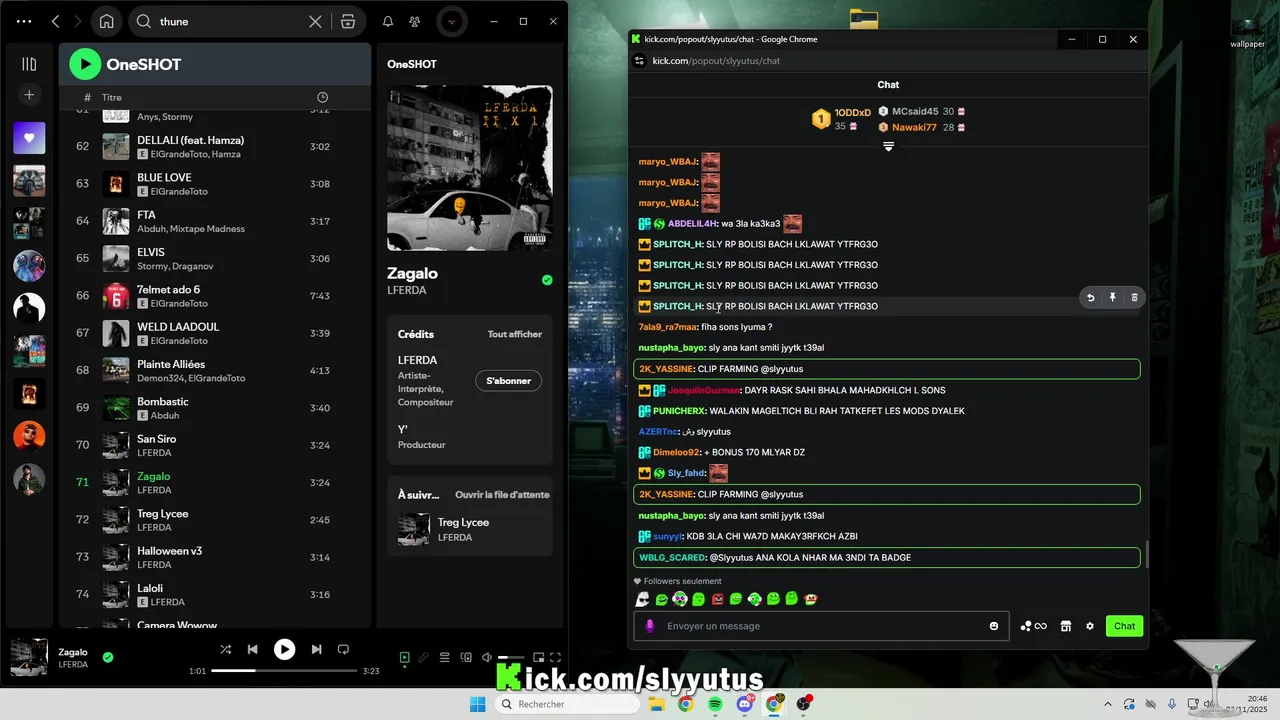Seek in the track progress bar
Screen dimensions: 1280x720
coord(284,671)
